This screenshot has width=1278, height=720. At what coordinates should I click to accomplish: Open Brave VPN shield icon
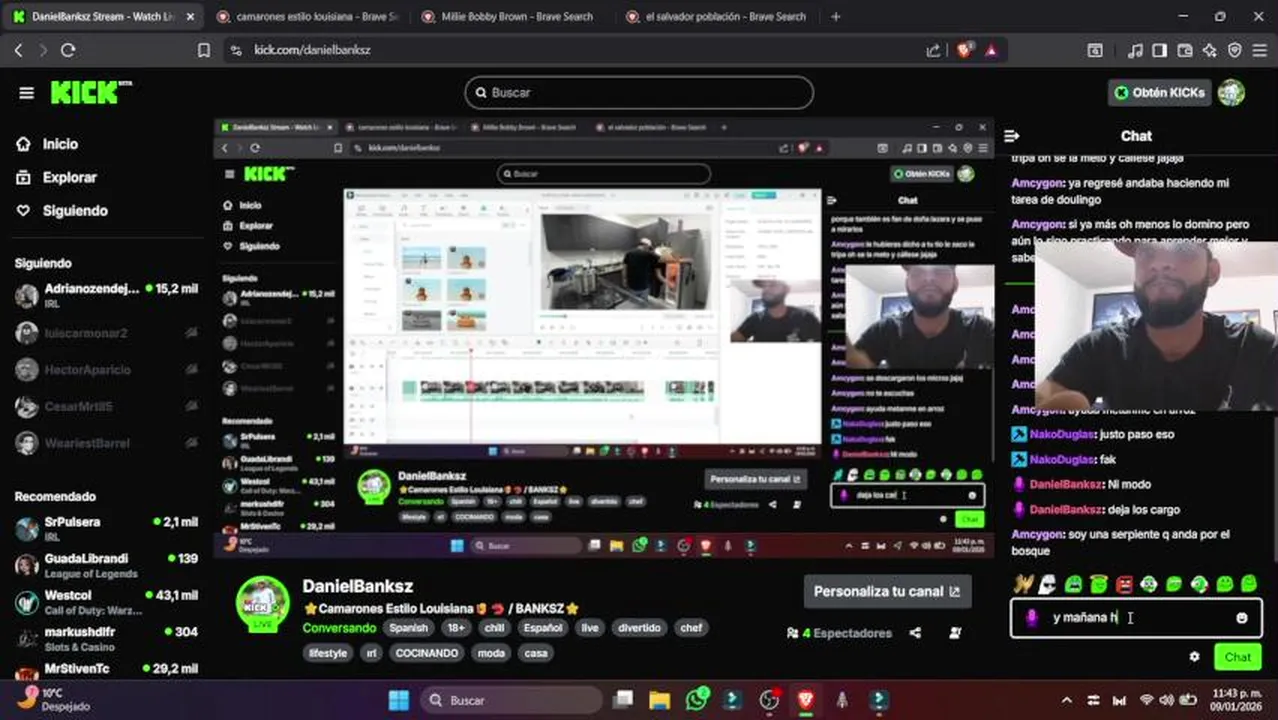pos(1235,50)
